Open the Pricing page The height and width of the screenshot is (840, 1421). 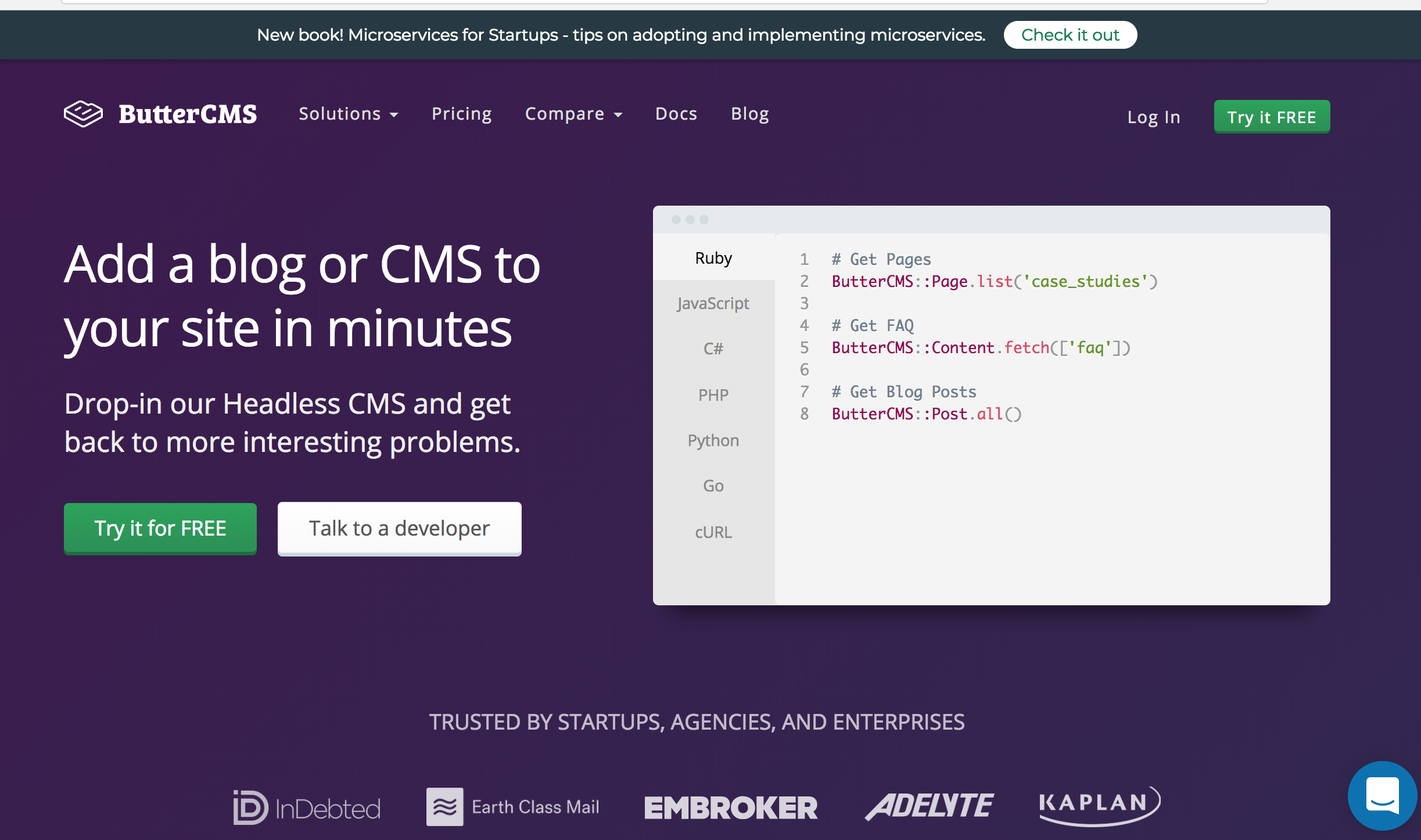(462, 114)
